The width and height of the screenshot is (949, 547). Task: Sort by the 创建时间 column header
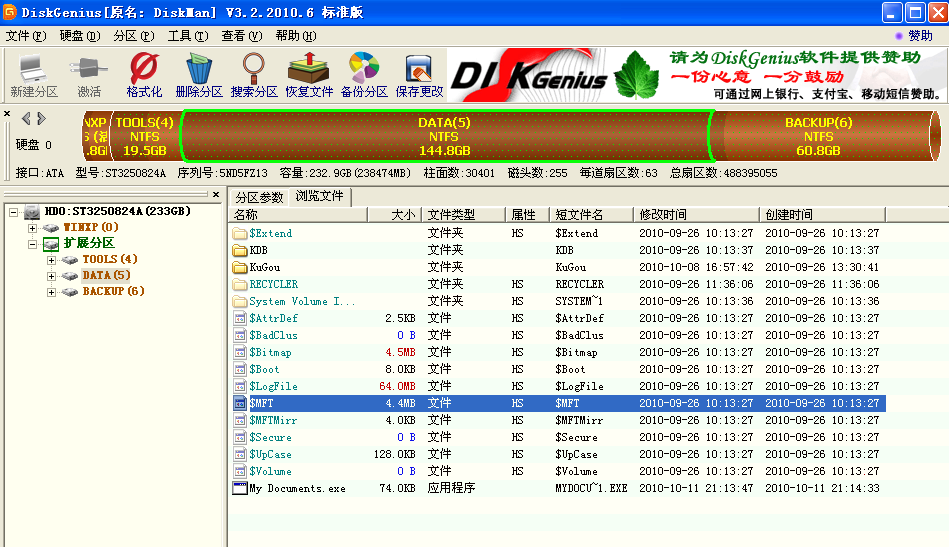(x=822, y=215)
